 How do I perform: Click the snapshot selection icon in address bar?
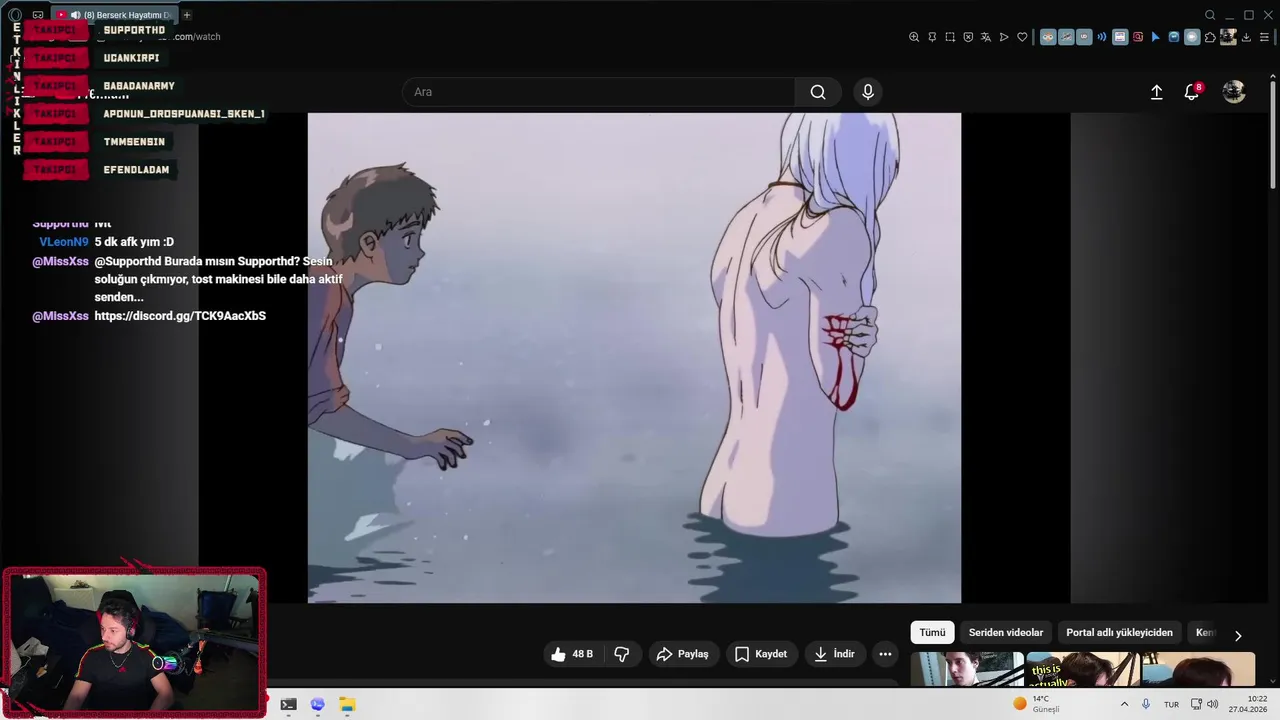click(950, 37)
